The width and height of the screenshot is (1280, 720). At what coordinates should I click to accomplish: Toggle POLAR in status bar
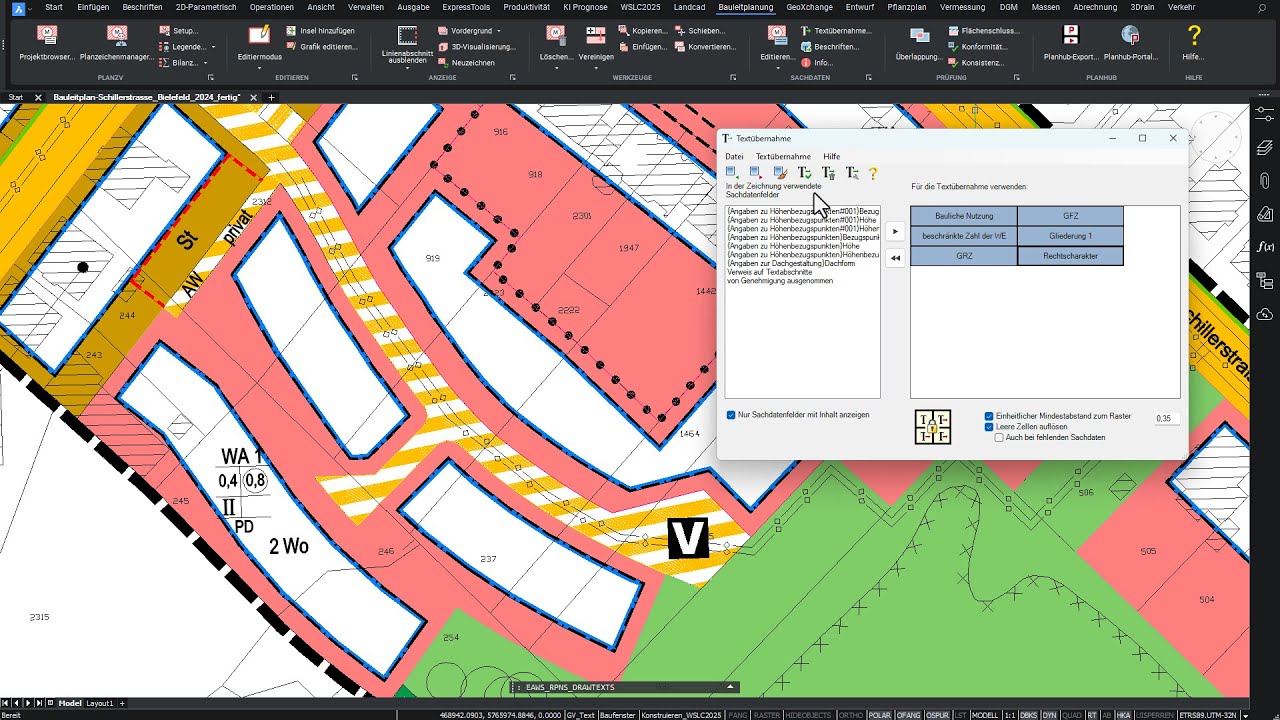point(880,715)
